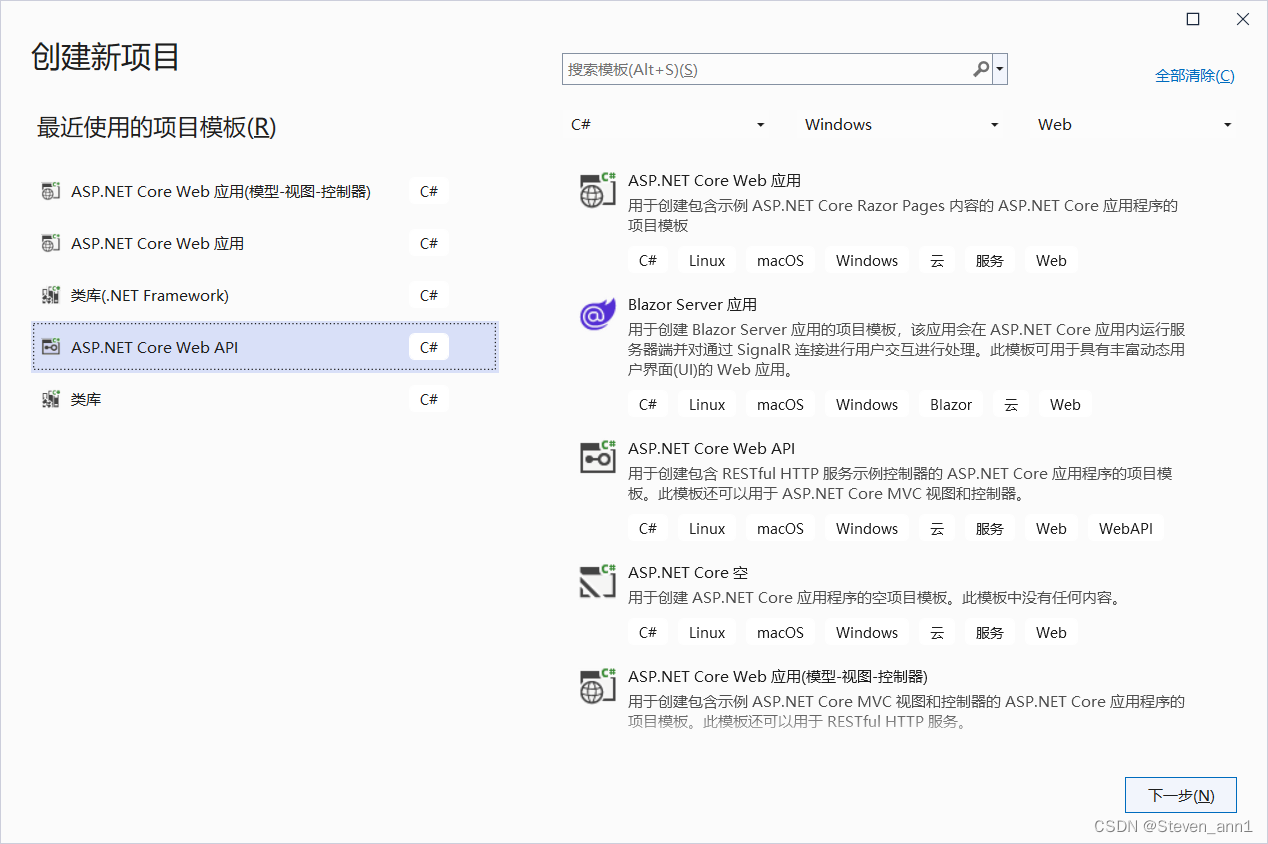Click the 云 tag under ASP.NET Core 空
This screenshot has width=1268, height=844.
pyautogui.click(x=937, y=632)
